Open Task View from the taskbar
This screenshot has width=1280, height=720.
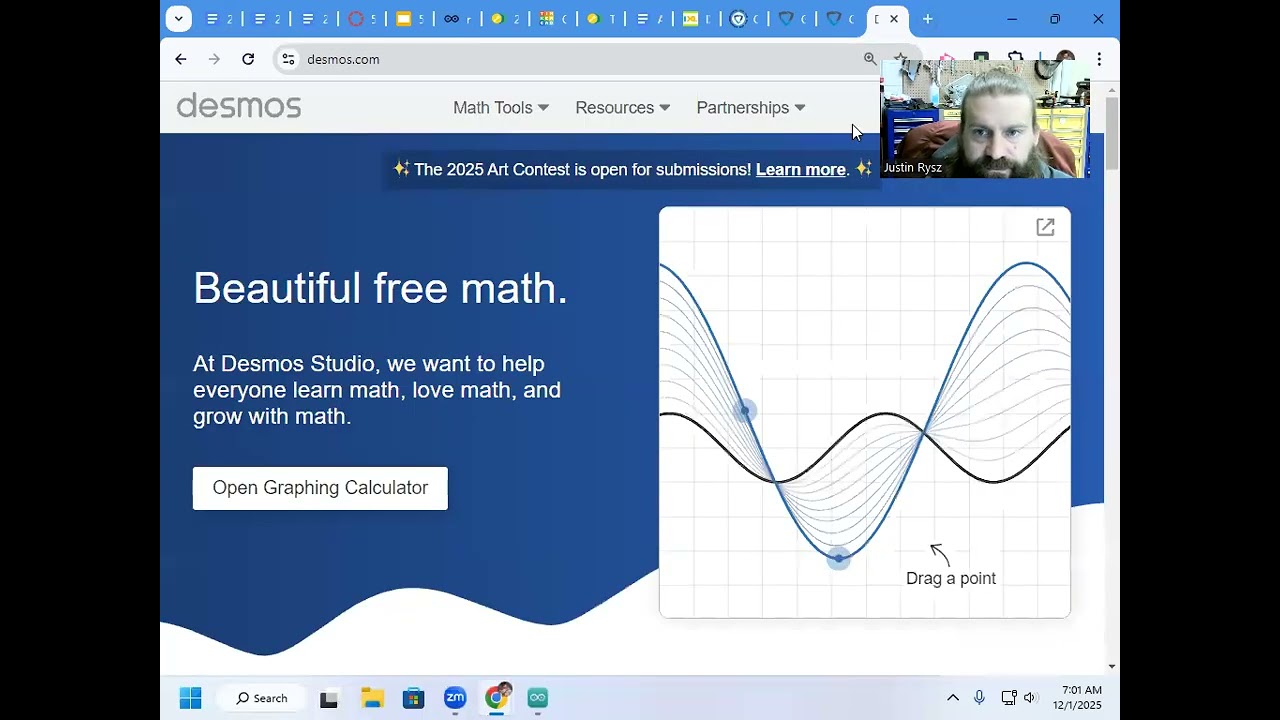329,698
